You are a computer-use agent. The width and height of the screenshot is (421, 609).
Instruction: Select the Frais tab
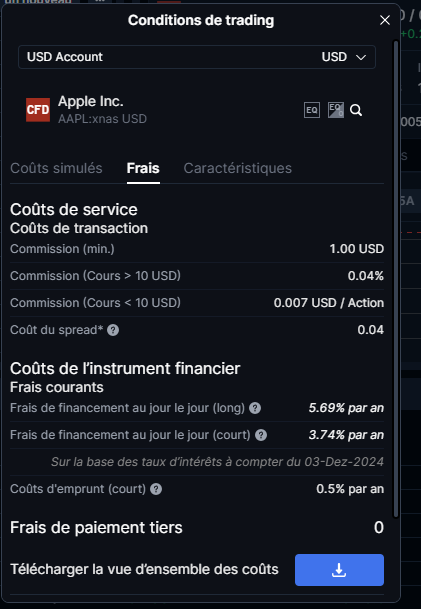(x=143, y=168)
